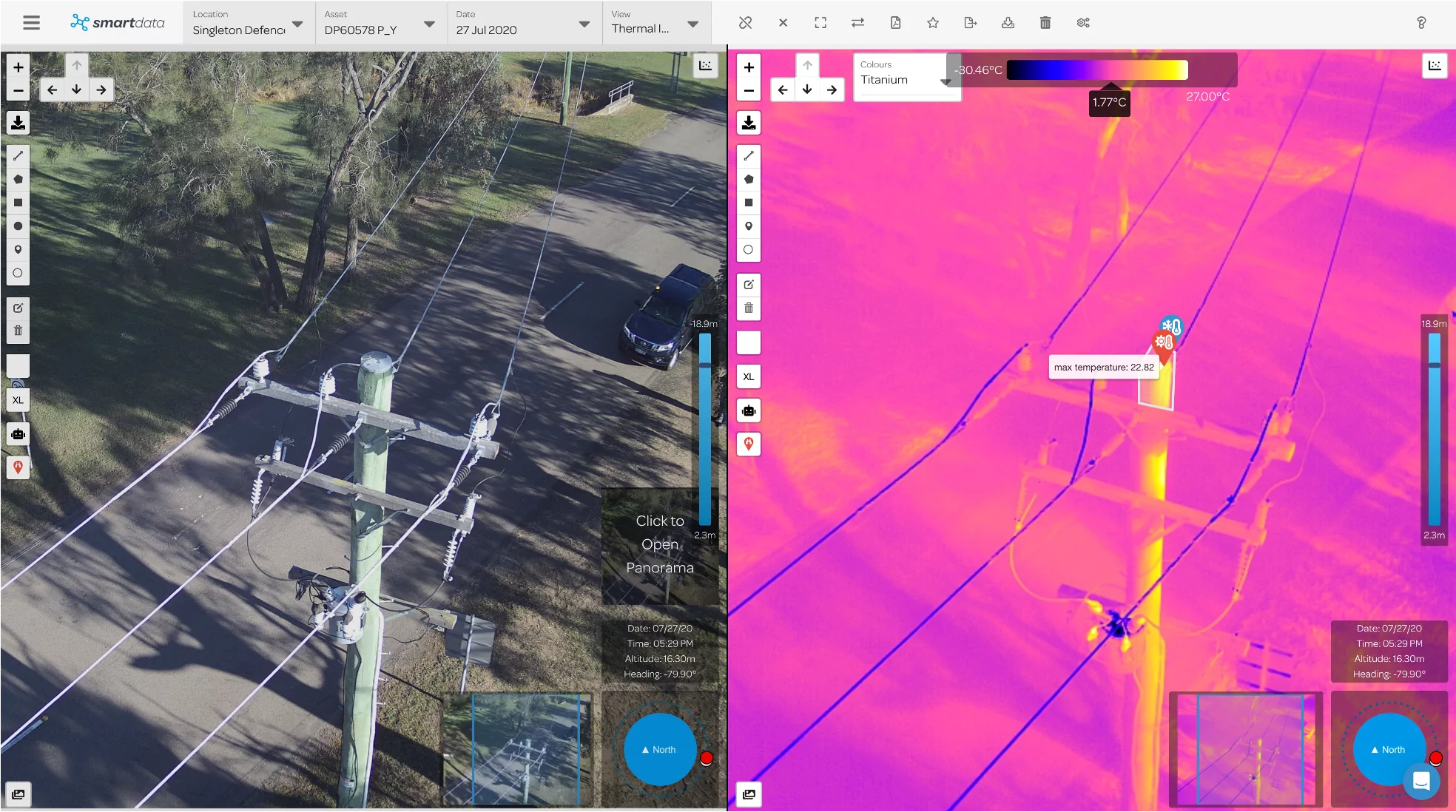Zoom in on the thermal image
This screenshot has width=1456, height=812.
click(x=749, y=67)
